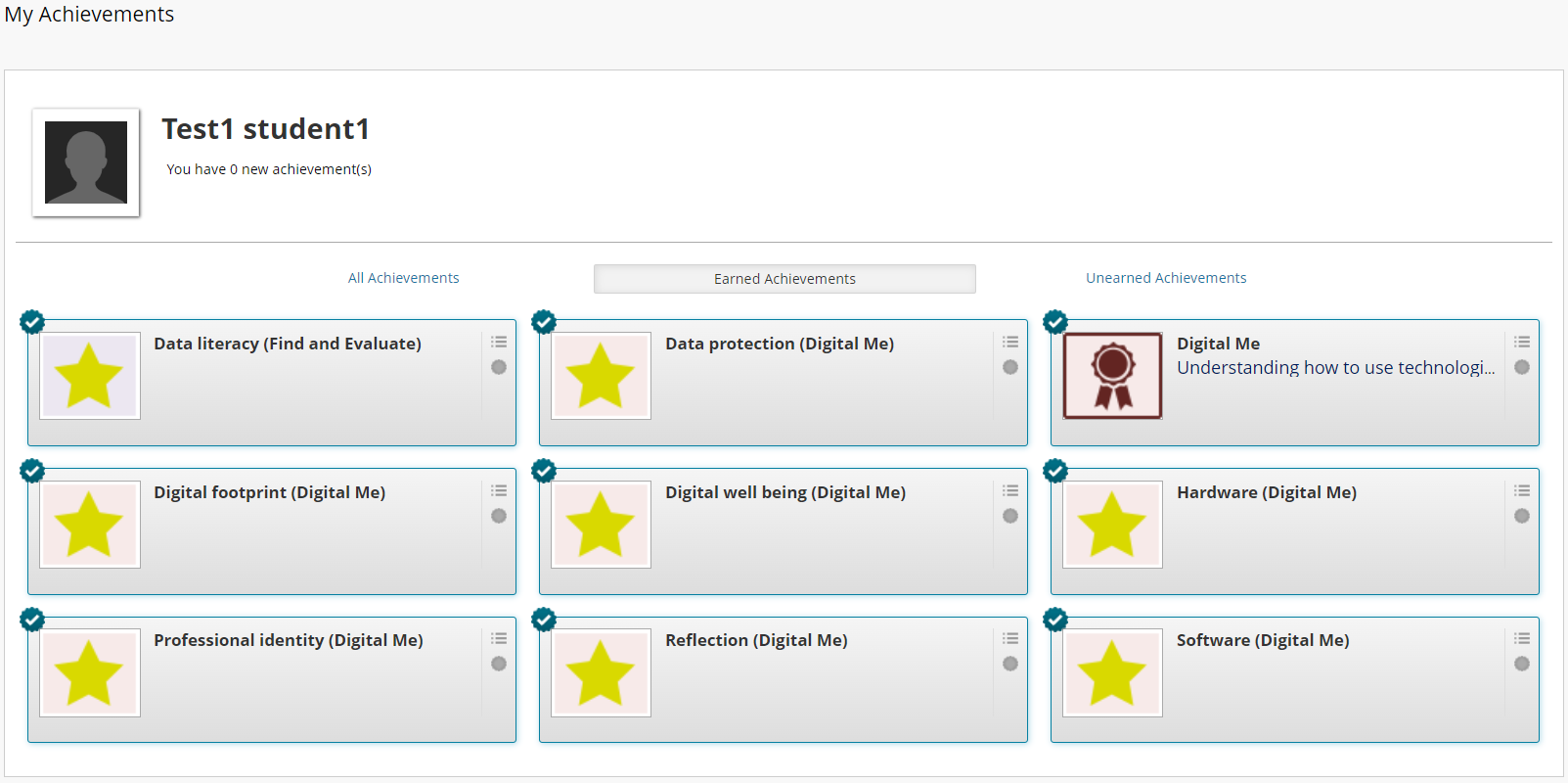
Task: Click Data protection star badge image
Action: 602,376
